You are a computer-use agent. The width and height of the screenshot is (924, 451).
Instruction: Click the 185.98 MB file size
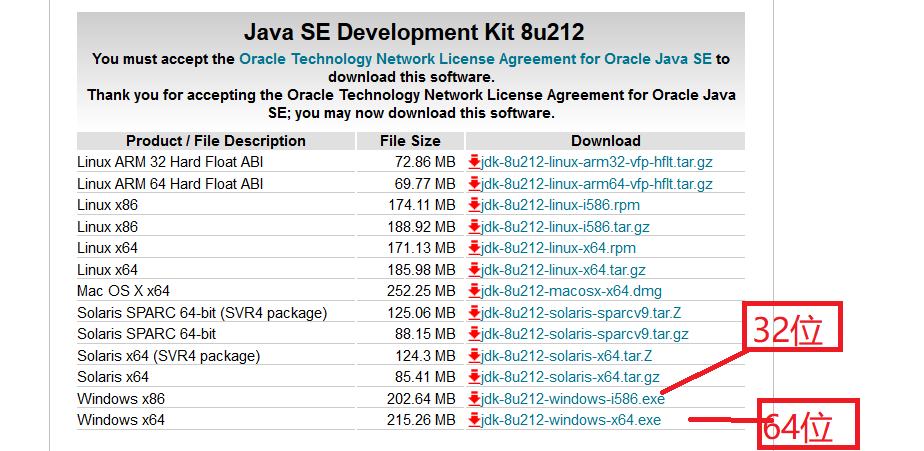point(421,270)
